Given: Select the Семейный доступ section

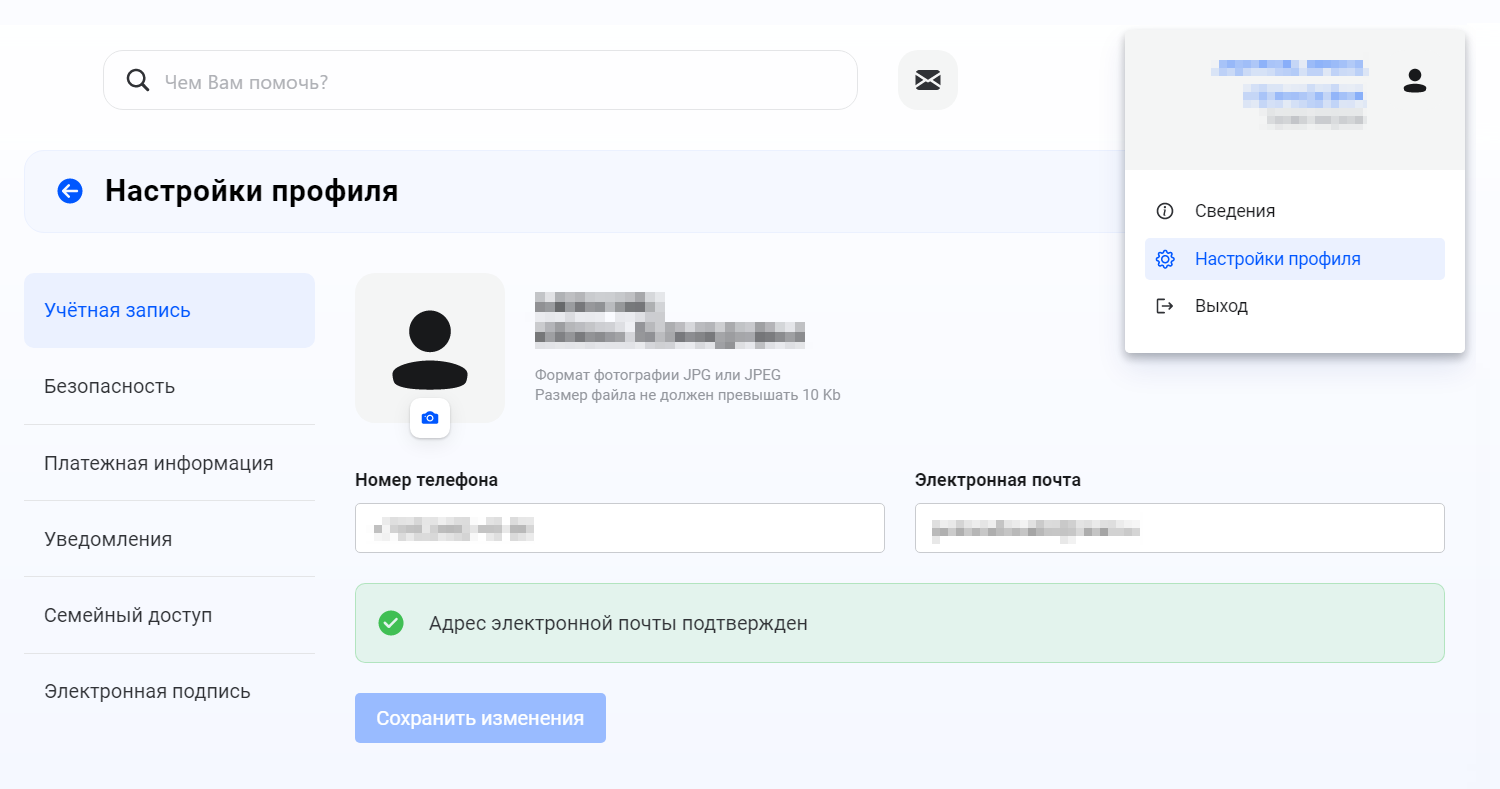Looking at the screenshot, I should [x=169, y=615].
